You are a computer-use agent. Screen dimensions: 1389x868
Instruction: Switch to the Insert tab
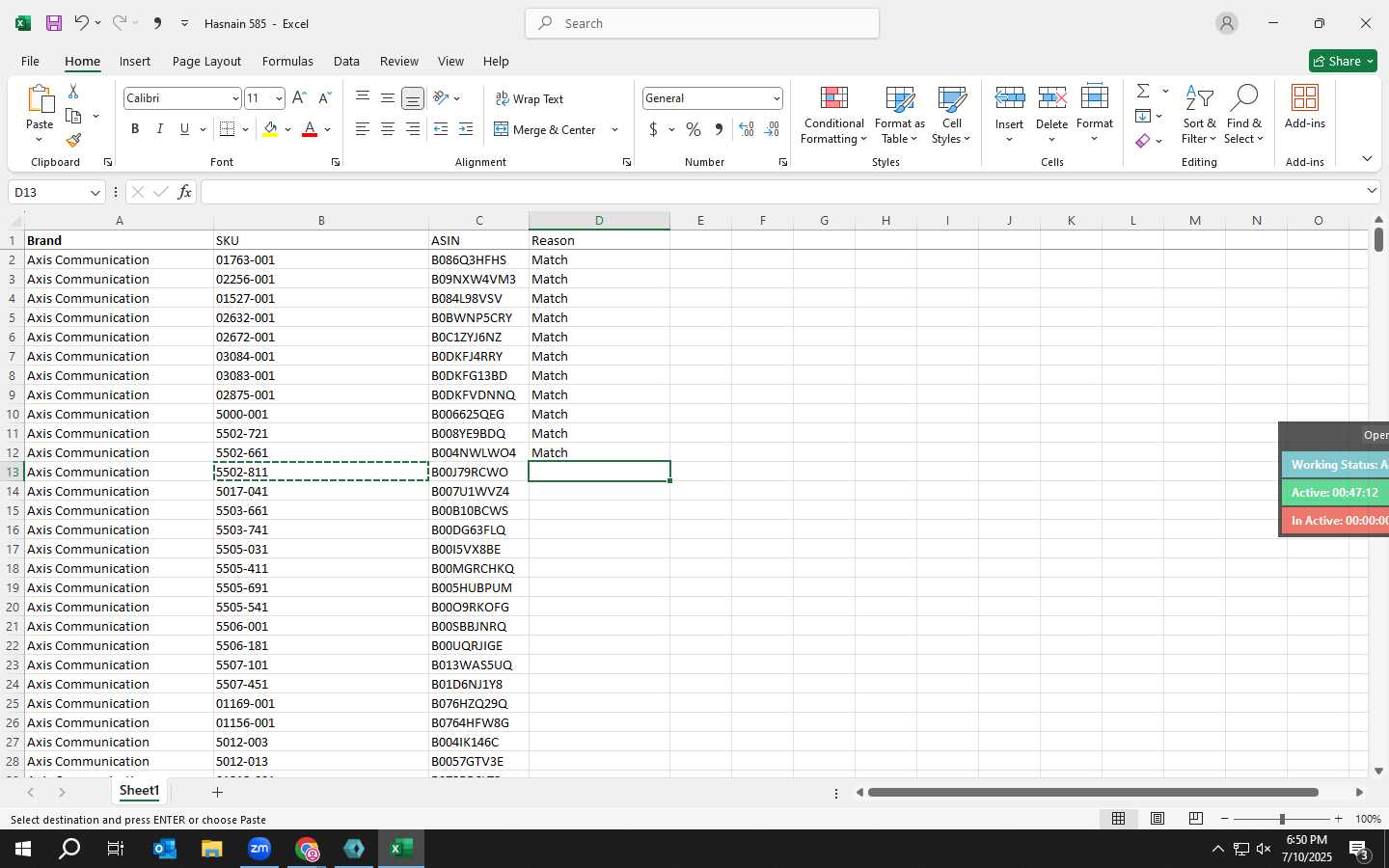135,61
